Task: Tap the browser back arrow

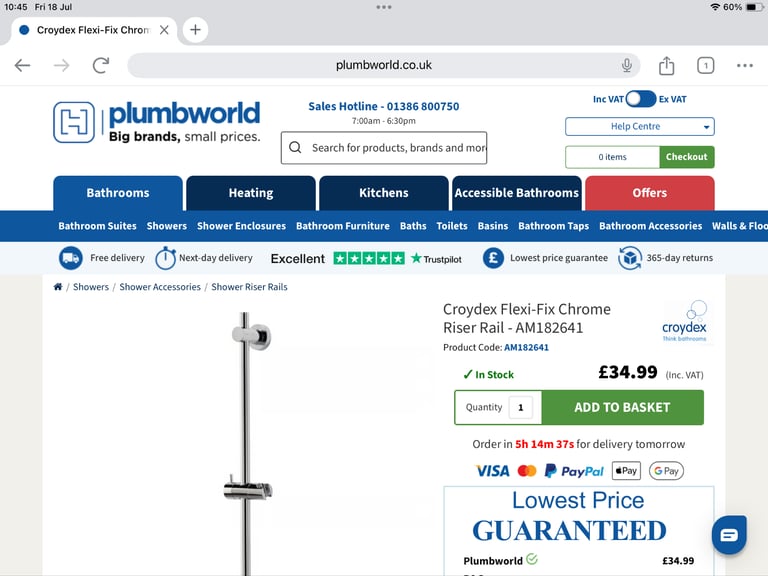Action: [23, 65]
